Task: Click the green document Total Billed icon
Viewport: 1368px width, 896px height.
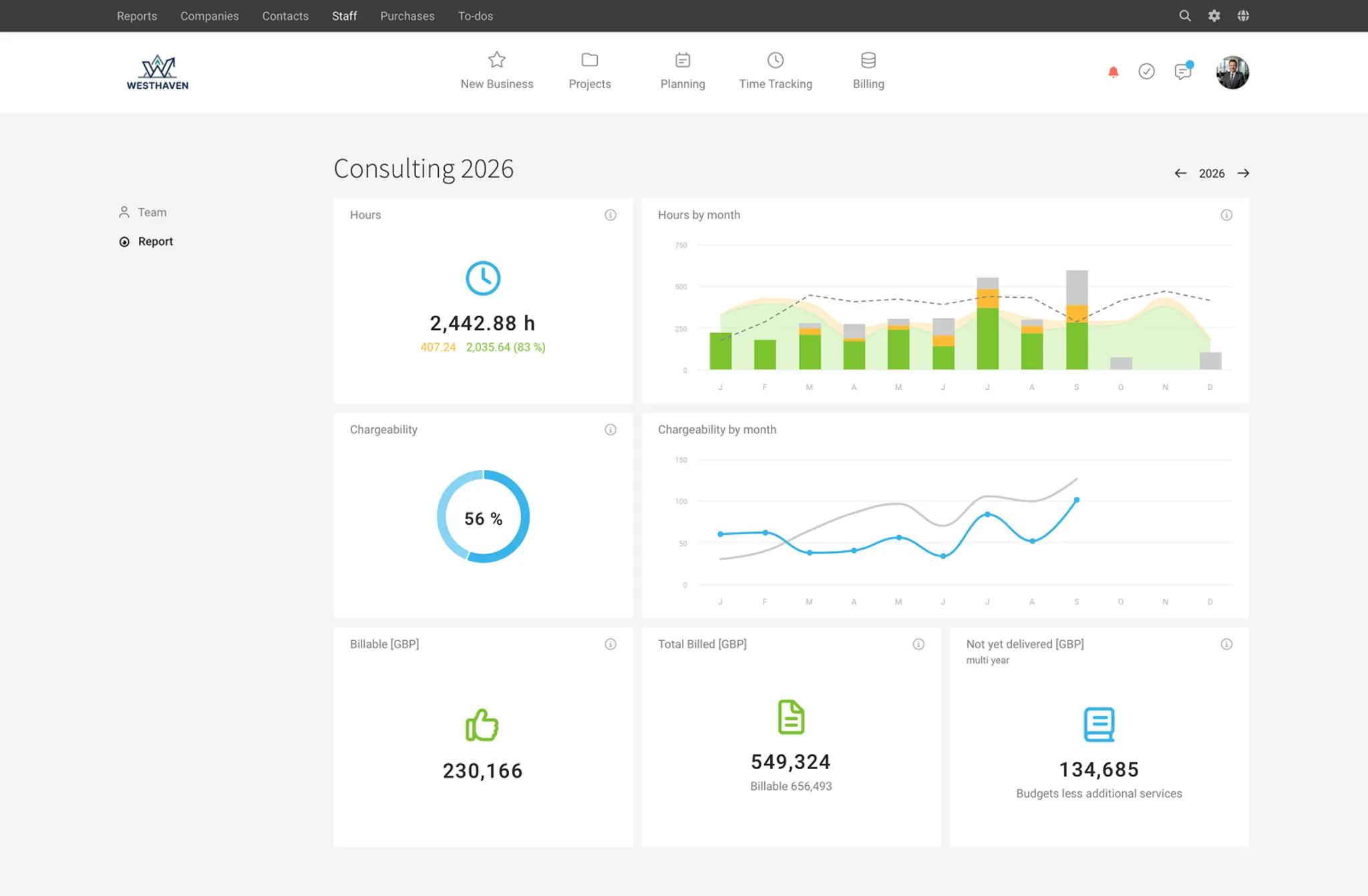Action: point(791,717)
